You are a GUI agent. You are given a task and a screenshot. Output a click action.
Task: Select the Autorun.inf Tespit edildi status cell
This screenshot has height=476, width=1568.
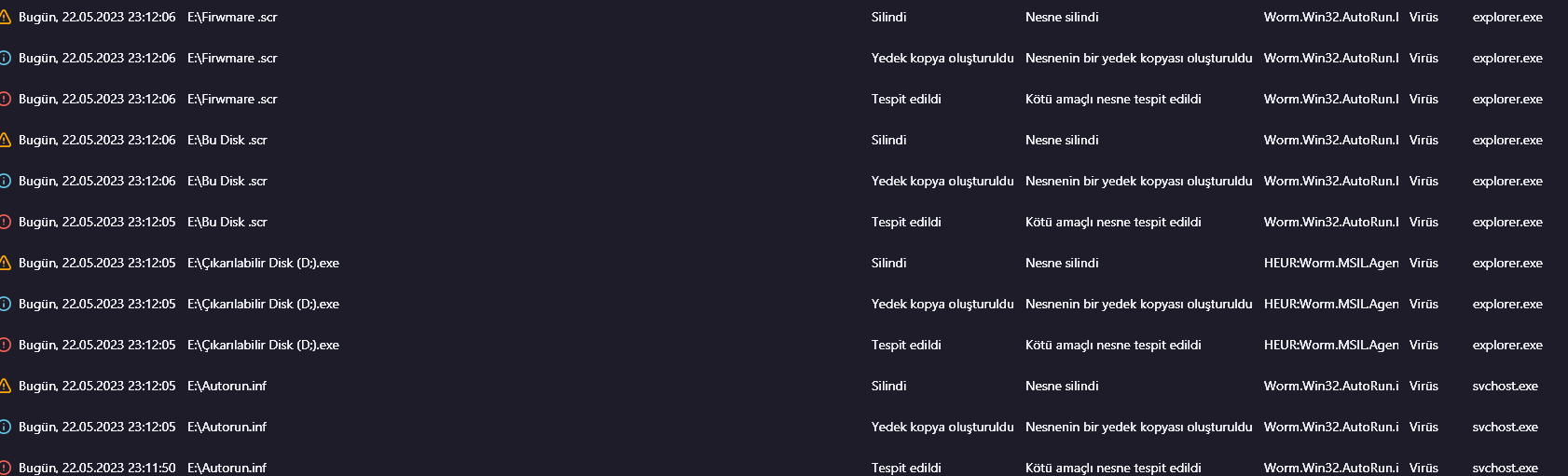click(x=906, y=468)
